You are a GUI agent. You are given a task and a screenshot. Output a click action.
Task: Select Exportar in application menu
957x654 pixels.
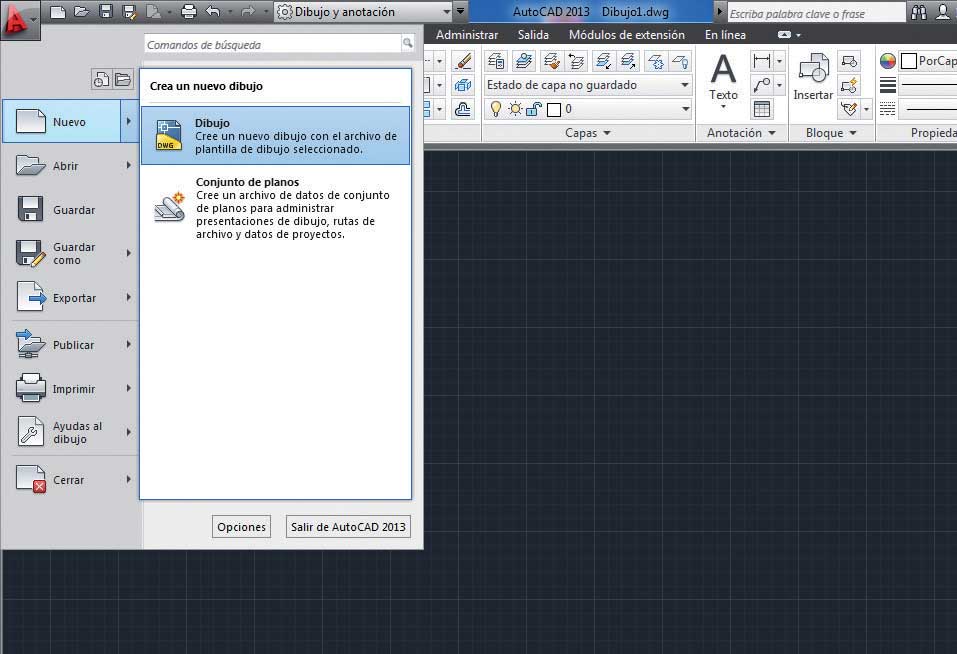pos(71,298)
